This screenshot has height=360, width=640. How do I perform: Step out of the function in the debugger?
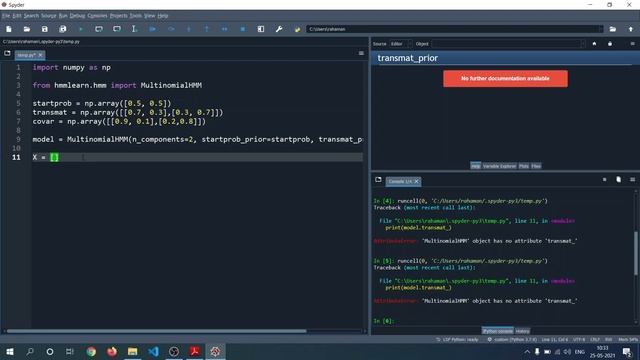click(x=207, y=29)
